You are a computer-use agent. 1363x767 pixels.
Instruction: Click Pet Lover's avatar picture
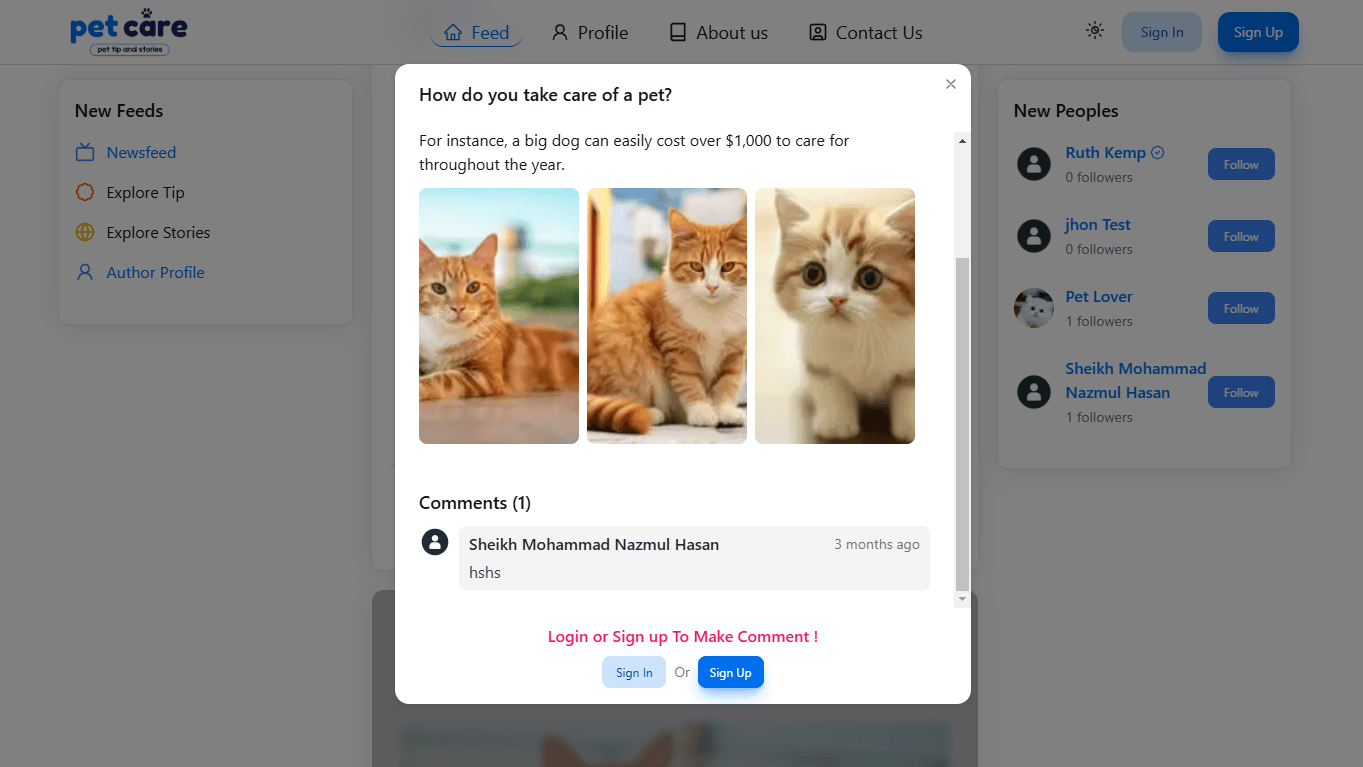click(x=1034, y=308)
